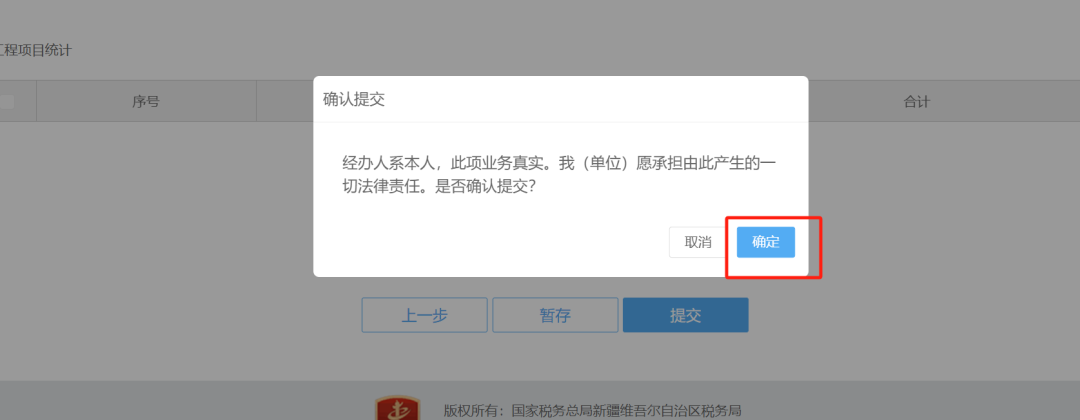Click the 暂存 save-draft button
The height and width of the screenshot is (420, 1080).
pyautogui.click(x=555, y=315)
